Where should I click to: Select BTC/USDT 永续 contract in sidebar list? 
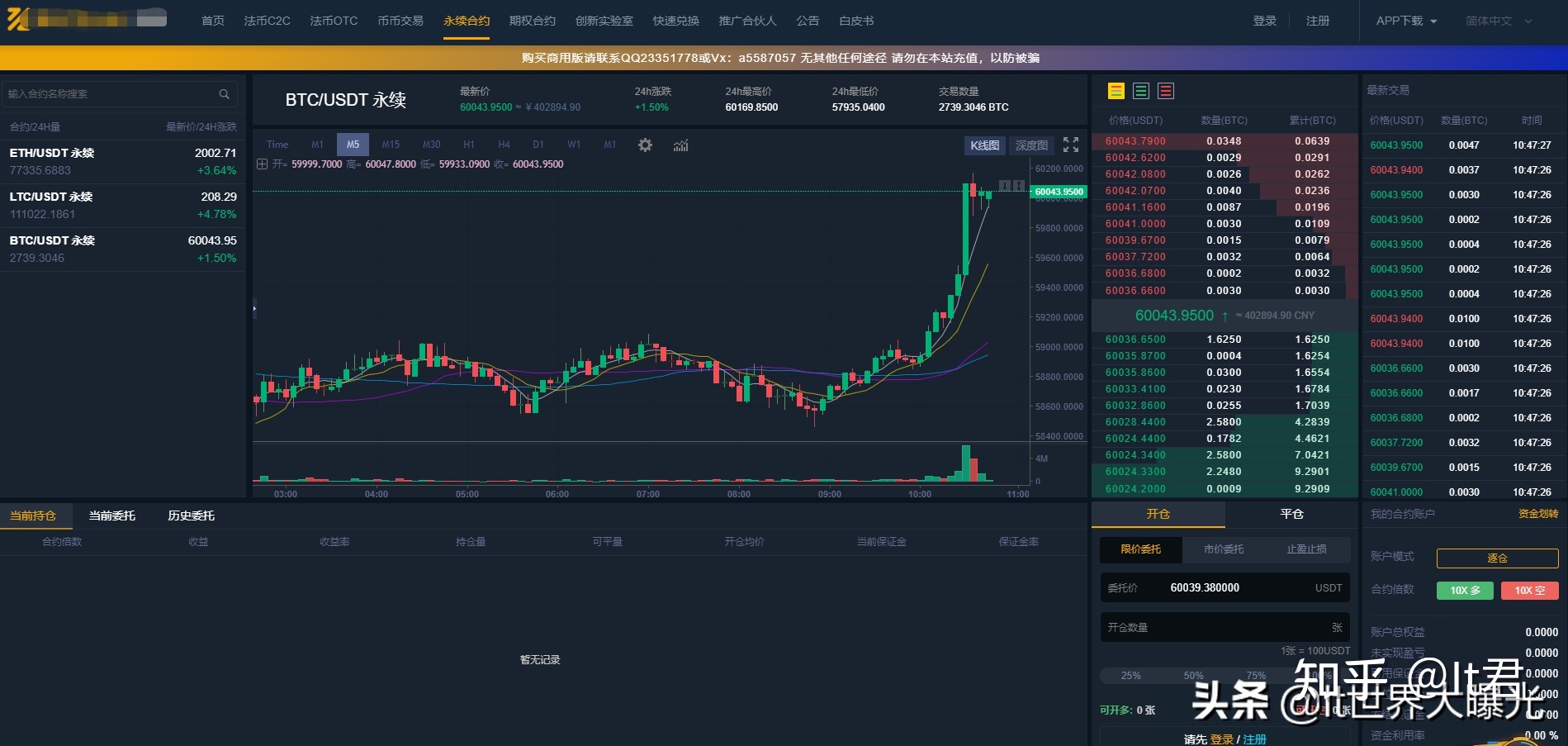coord(123,249)
